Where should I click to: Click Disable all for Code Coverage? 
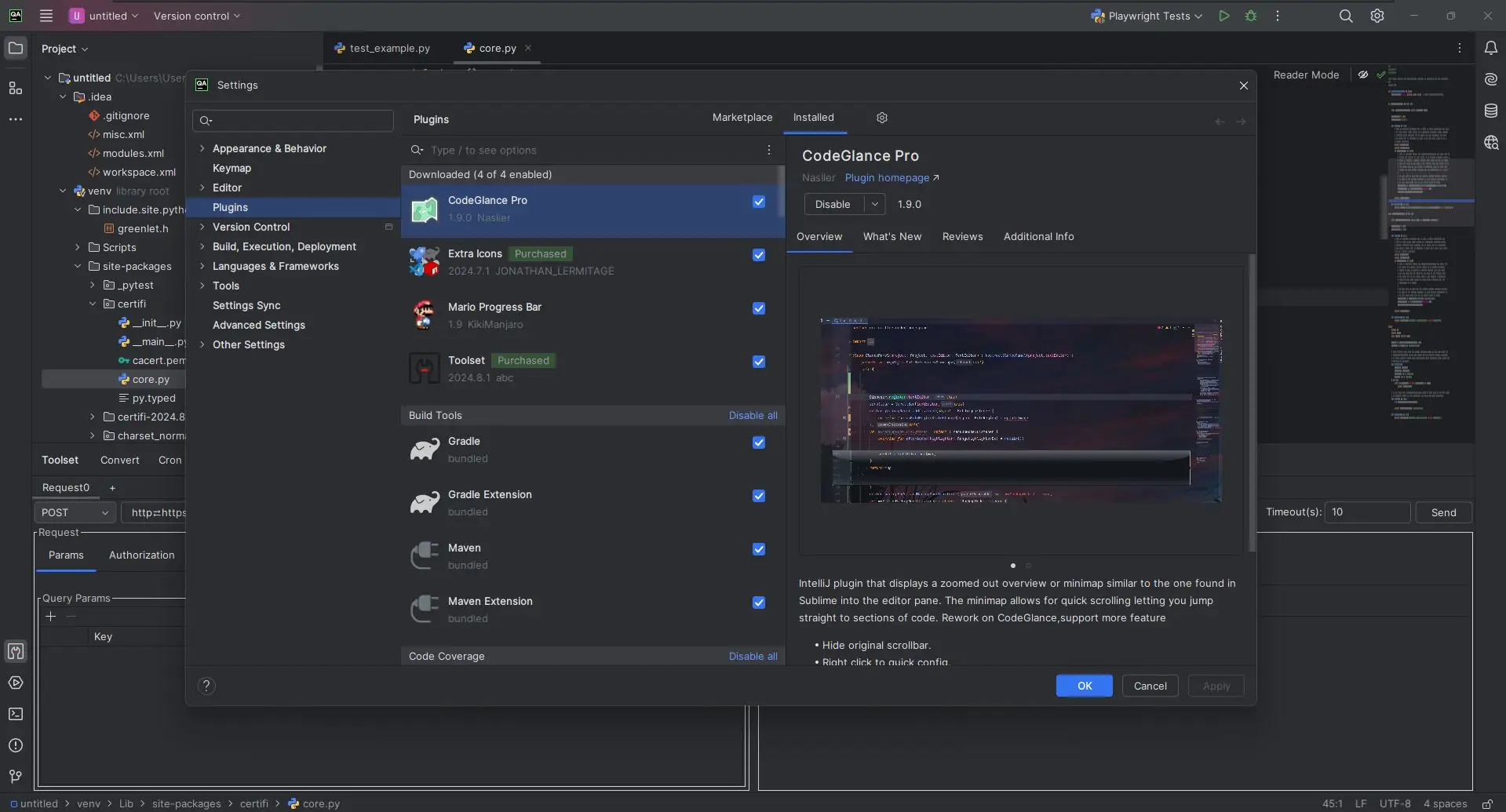pos(753,657)
